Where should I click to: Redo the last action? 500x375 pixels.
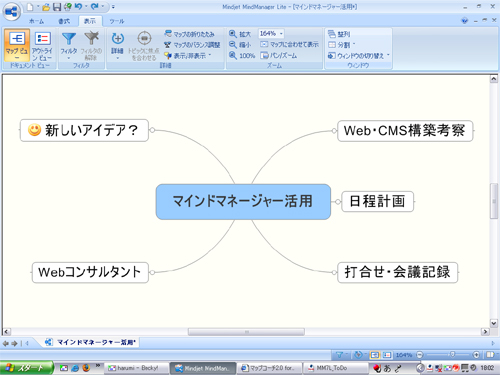[x=95, y=6]
